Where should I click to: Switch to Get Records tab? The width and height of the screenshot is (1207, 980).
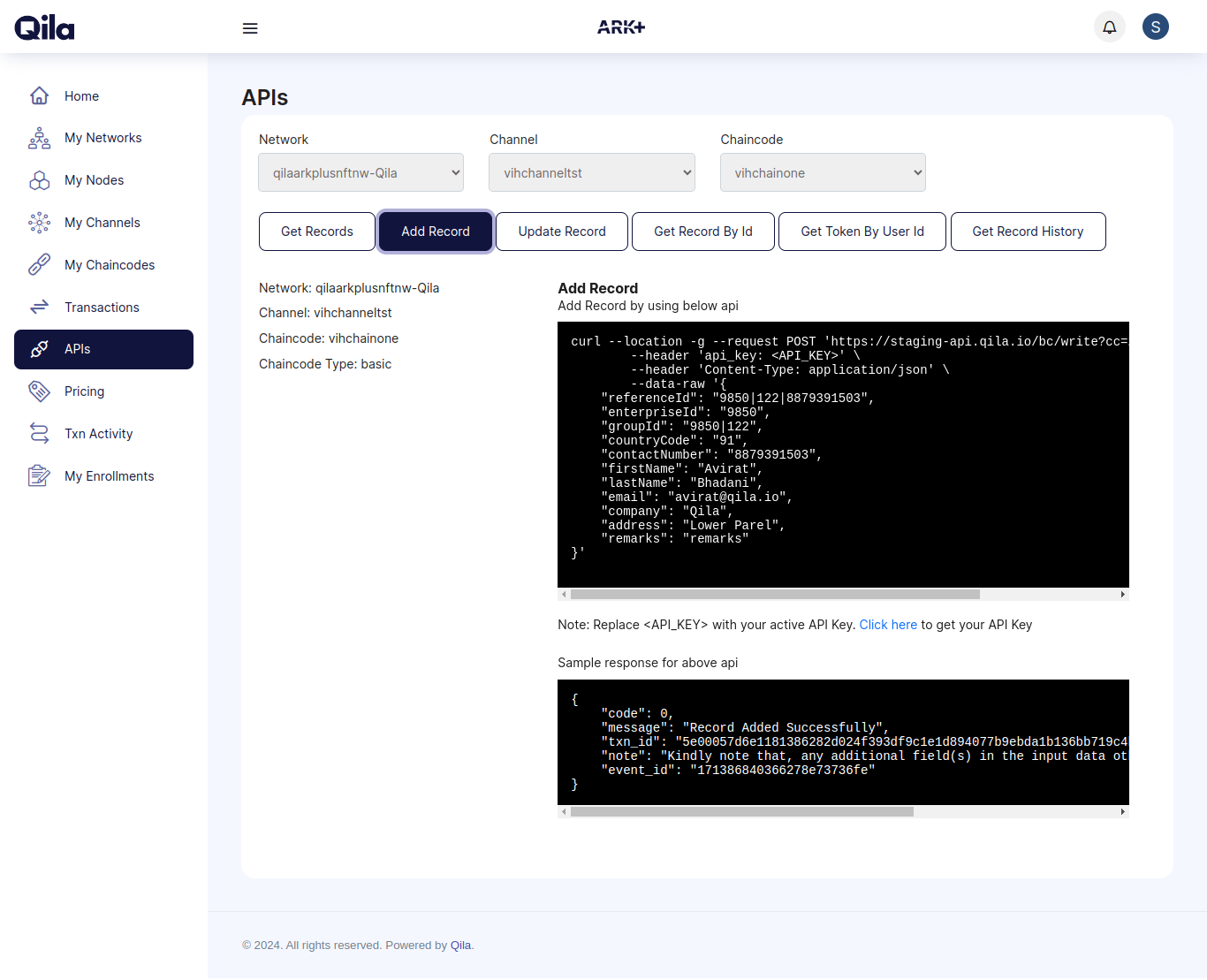(x=317, y=232)
